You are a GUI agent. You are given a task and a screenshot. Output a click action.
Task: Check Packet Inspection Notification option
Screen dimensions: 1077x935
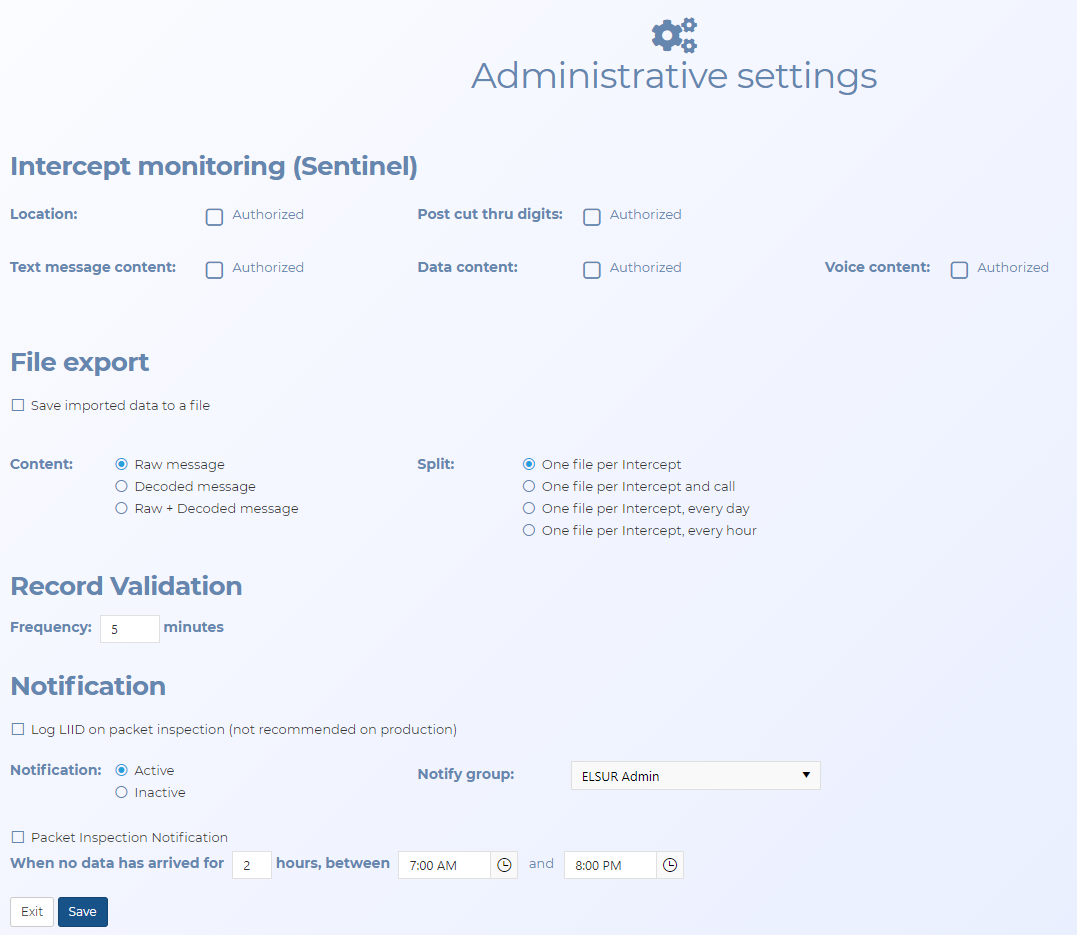point(18,838)
